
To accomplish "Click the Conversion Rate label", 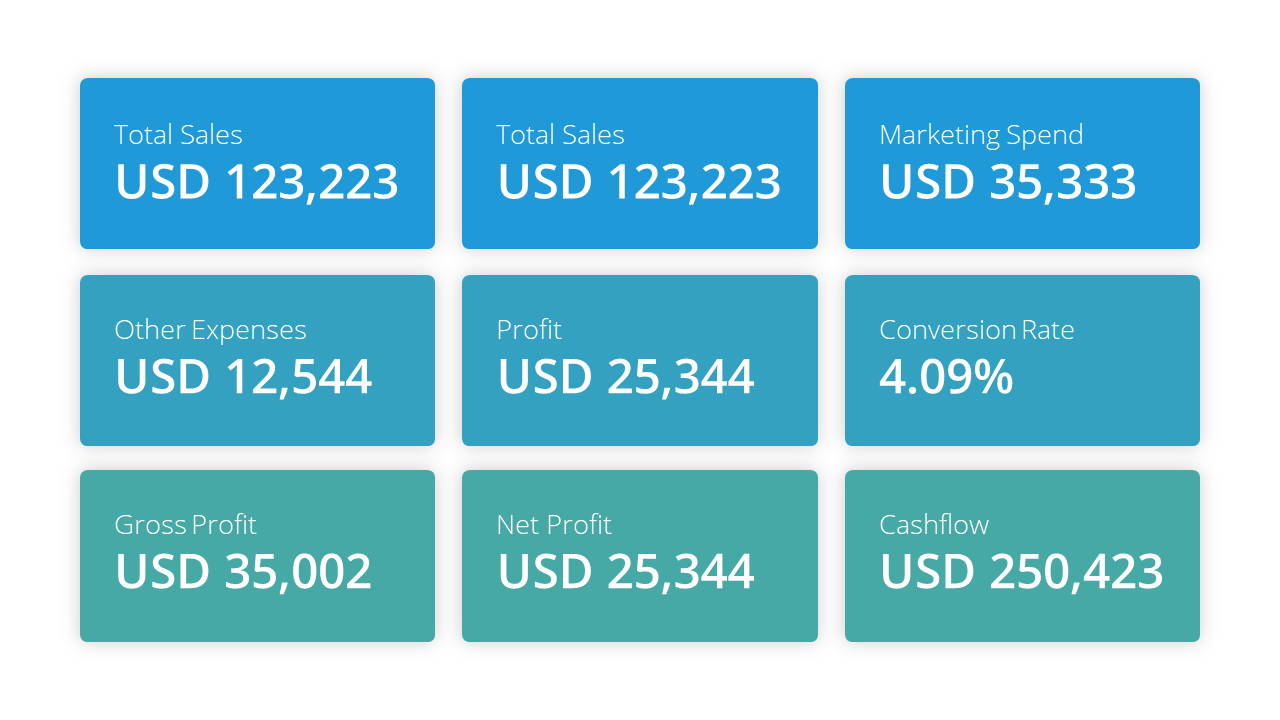I will pyautogui.click(x=977, y=330).
